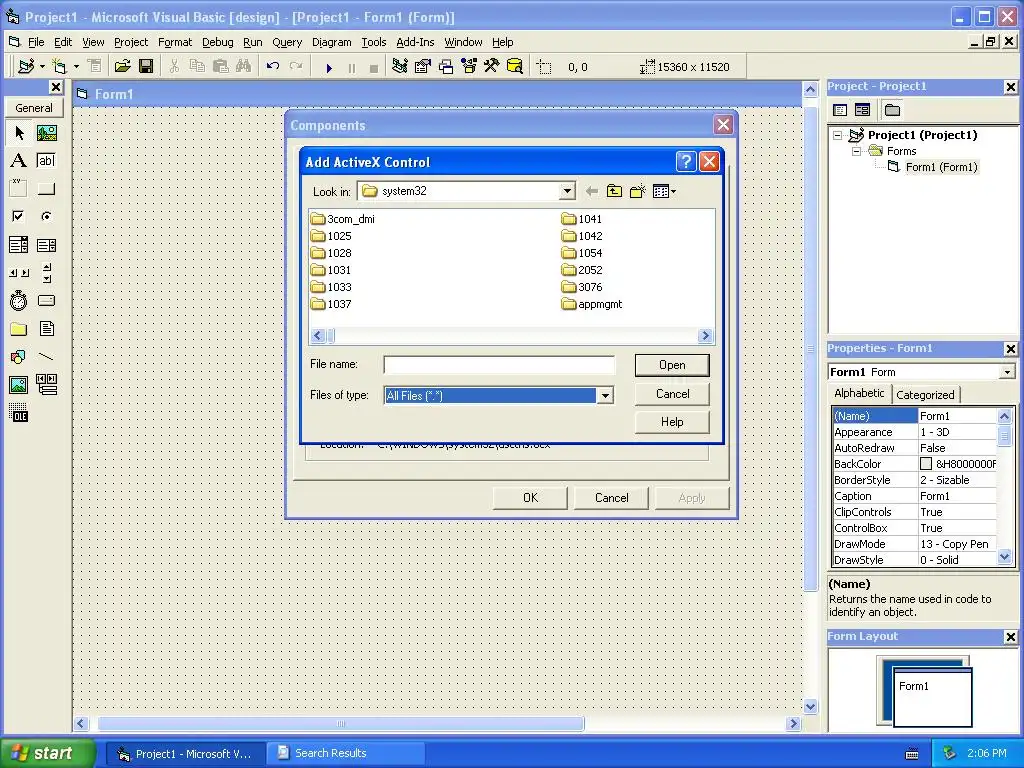
Task: Click the Save Project floppy icon
Action: click(x=146, y=67)
